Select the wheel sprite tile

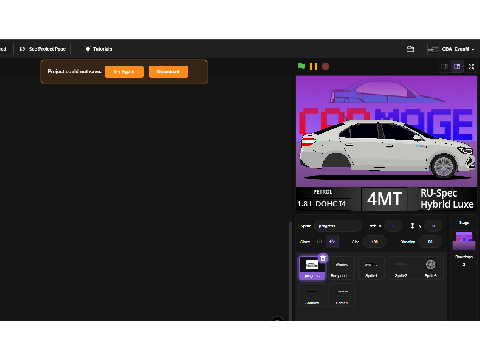[430, 268]
